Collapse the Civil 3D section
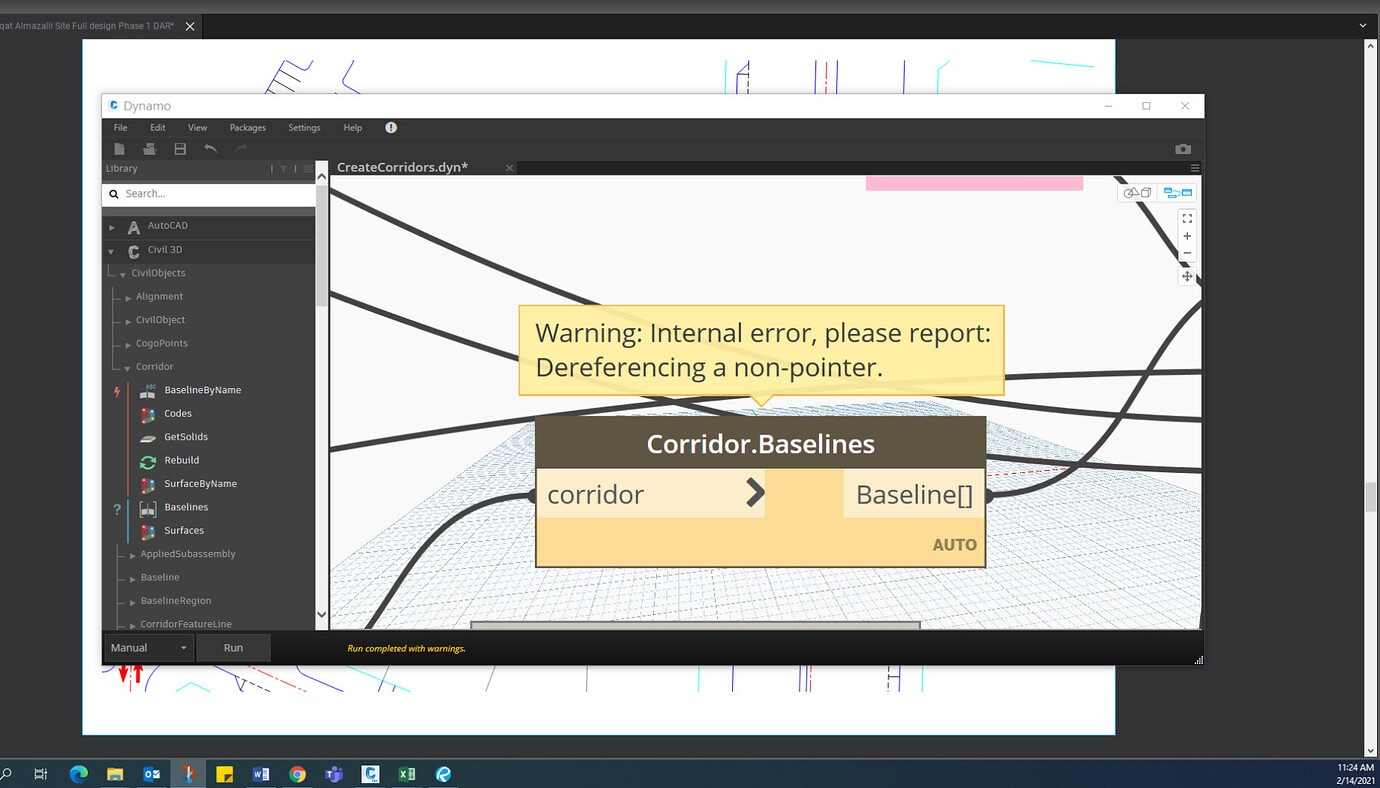Viewport: 1380px width, 788px height. coord(111,251)
